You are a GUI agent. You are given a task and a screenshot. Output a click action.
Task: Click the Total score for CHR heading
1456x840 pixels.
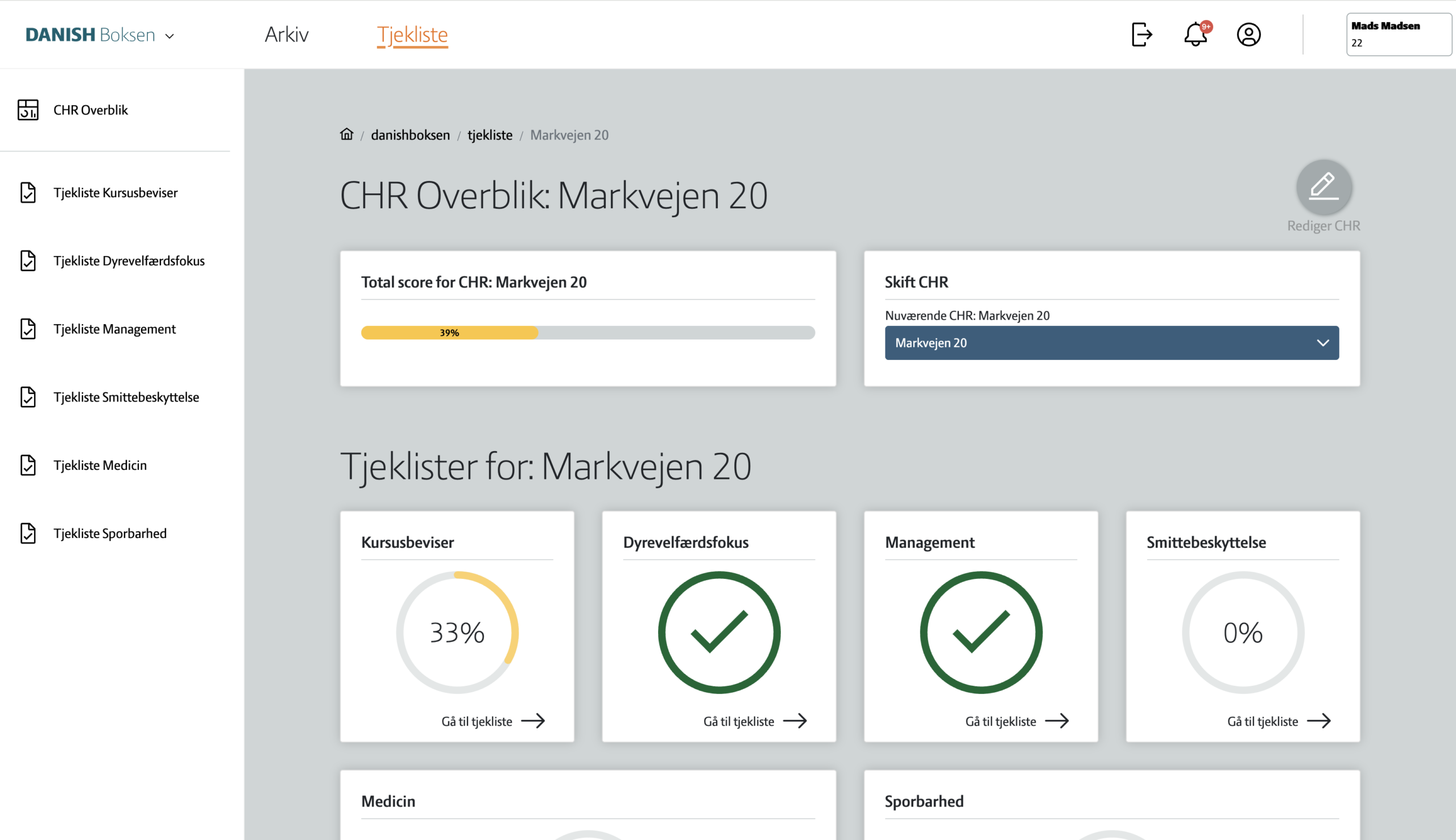474,282
